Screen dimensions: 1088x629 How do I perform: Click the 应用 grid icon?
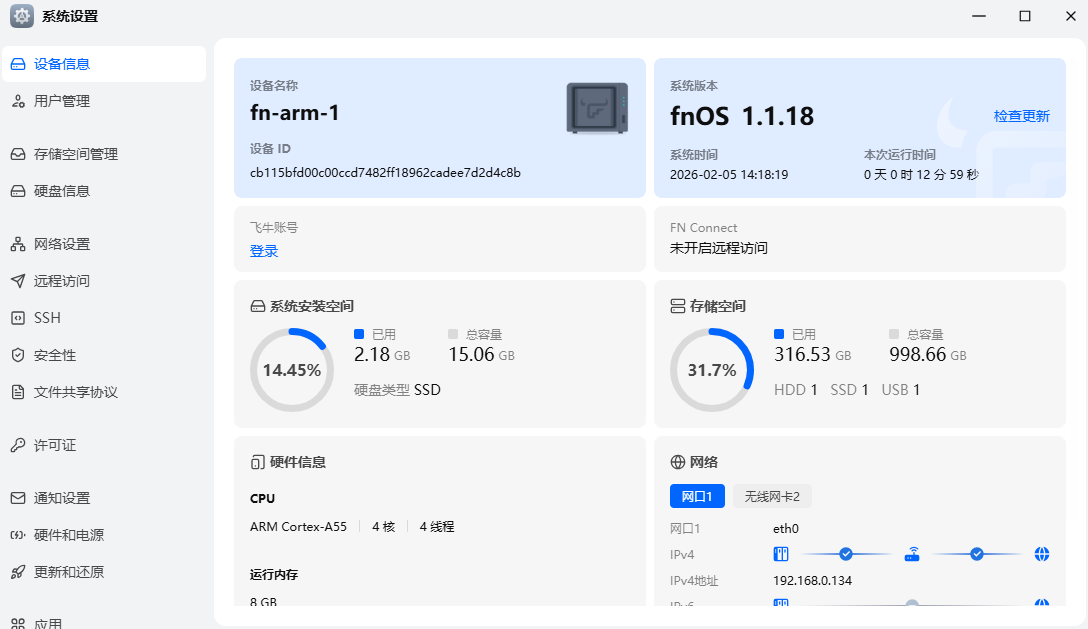click(x=18, y=623)
